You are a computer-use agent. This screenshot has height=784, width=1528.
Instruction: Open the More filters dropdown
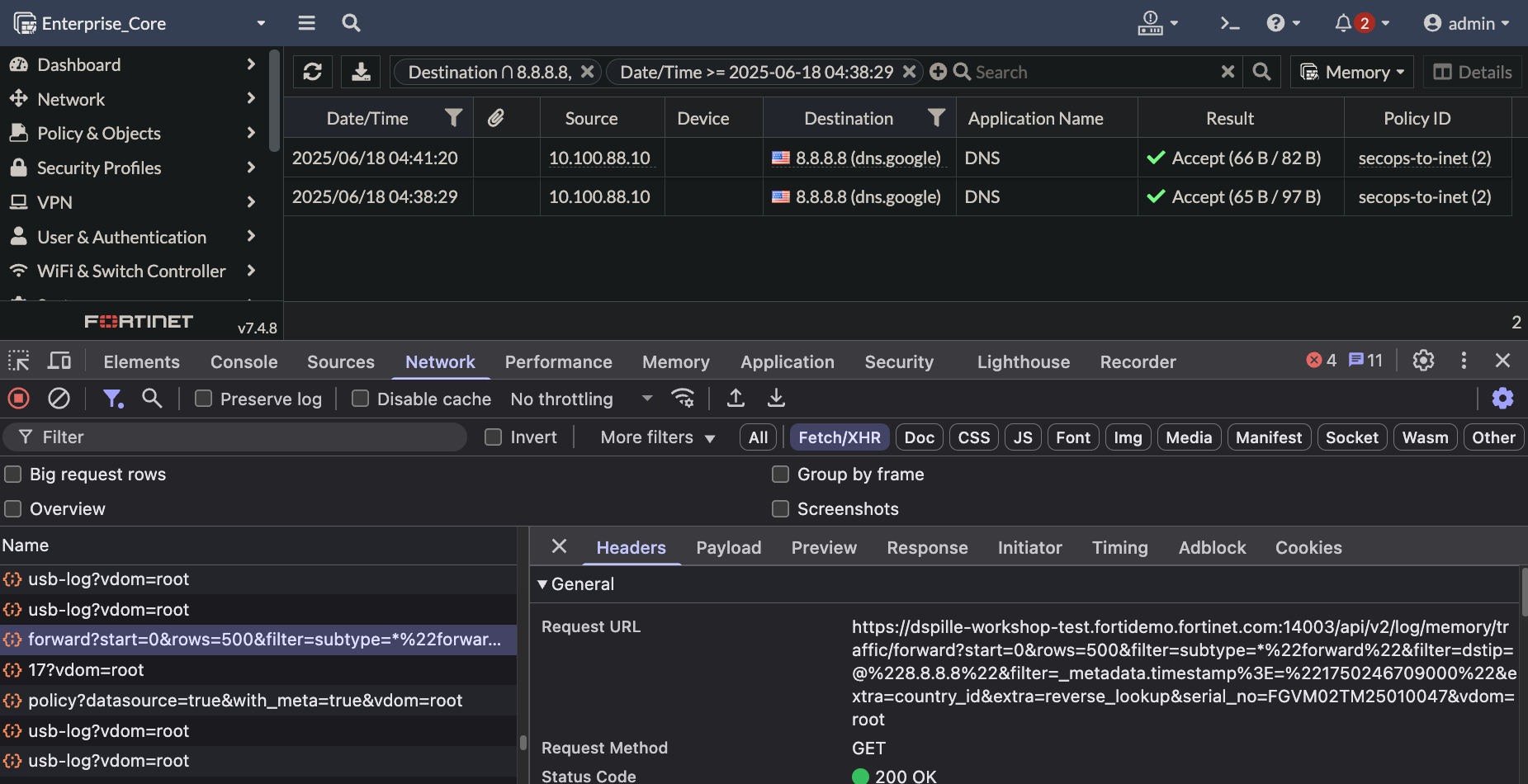click(x=657, y=437)
